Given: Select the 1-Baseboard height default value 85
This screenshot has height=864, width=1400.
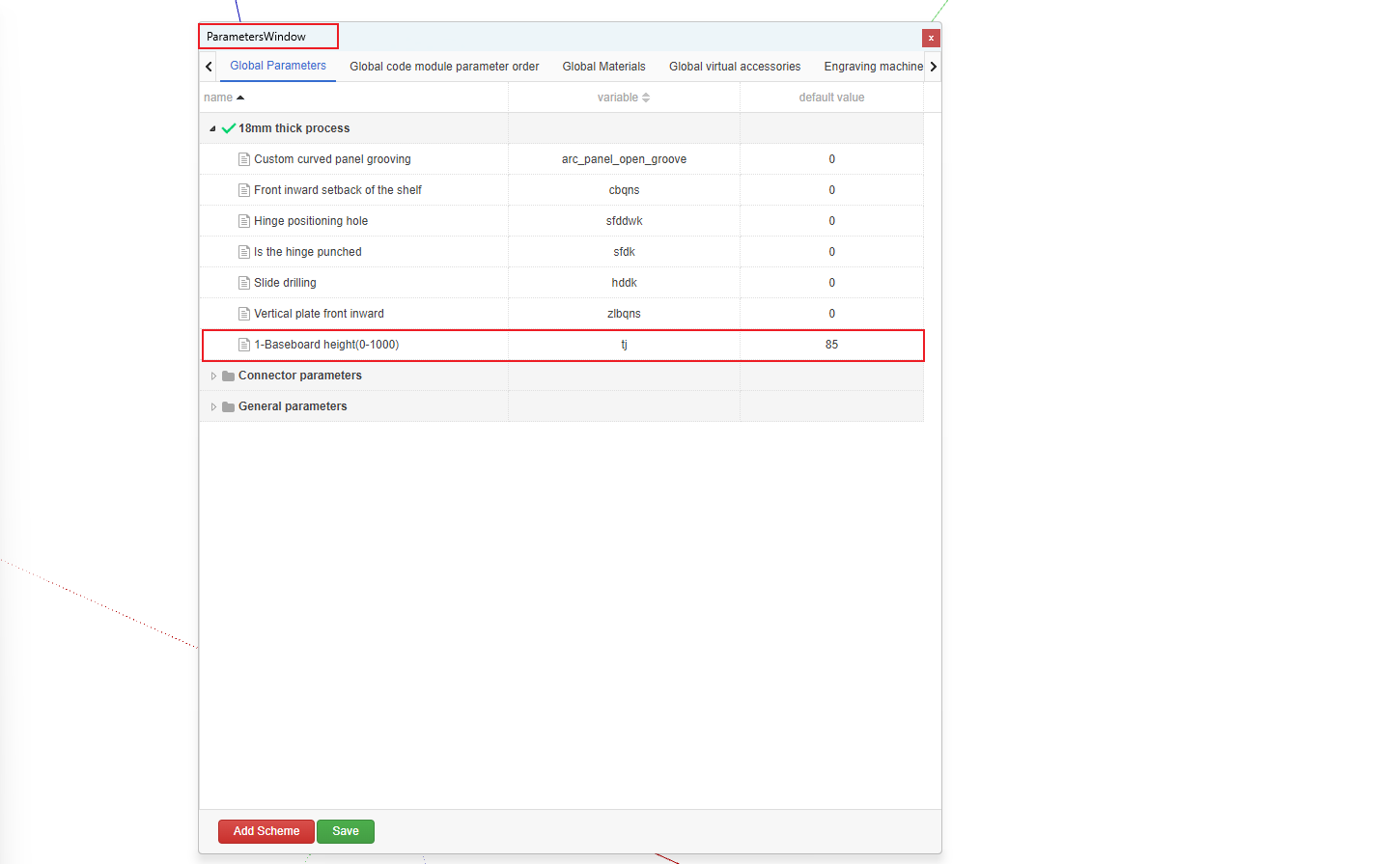Looking at the screenshot, I should 831,345.
